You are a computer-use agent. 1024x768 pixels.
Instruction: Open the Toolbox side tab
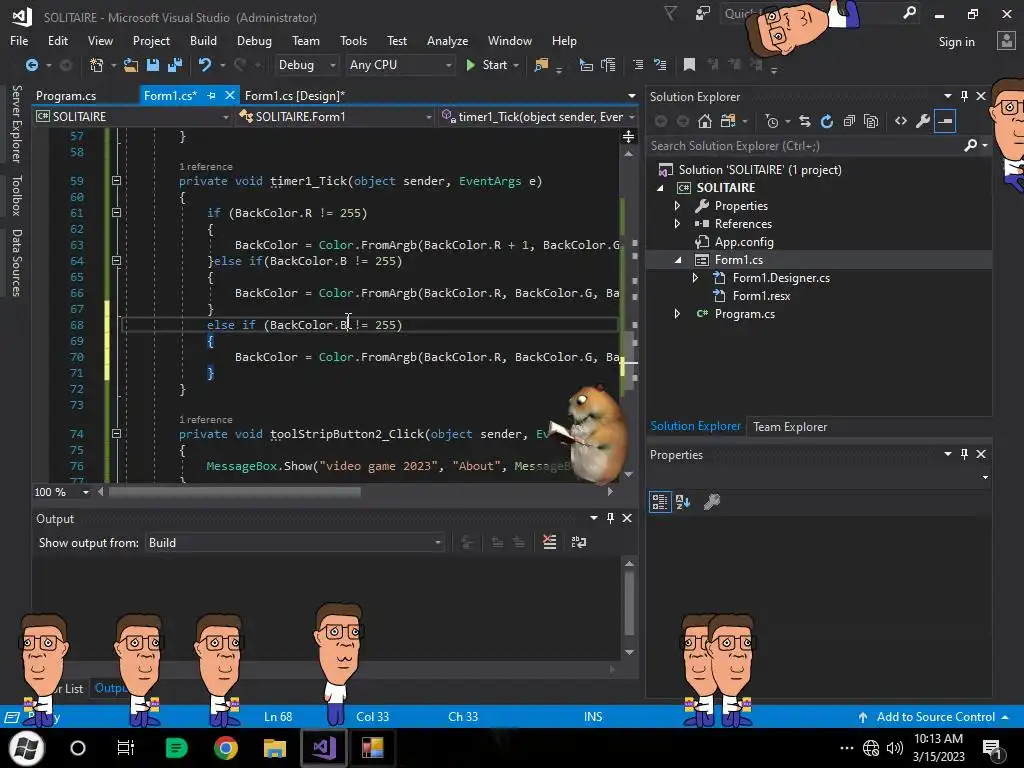16,195
